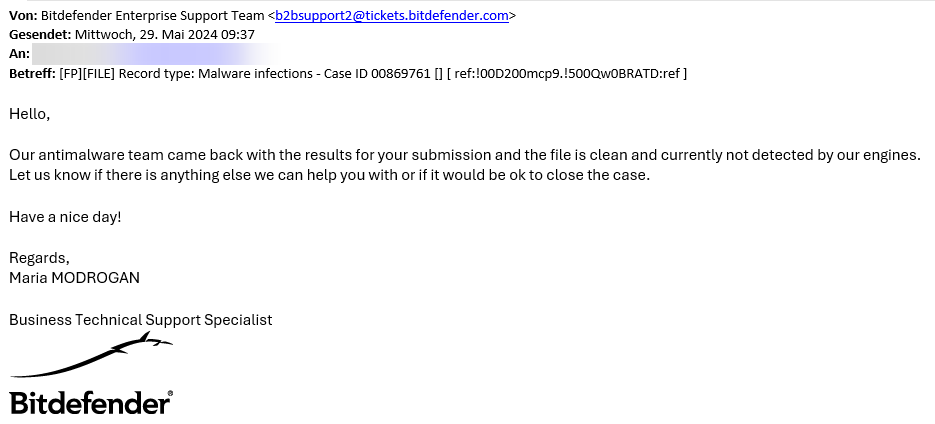Place cursor on the "Hello," greeting
Screen dimensions: 935x424
pyautogui.click(x=29, y=114)
